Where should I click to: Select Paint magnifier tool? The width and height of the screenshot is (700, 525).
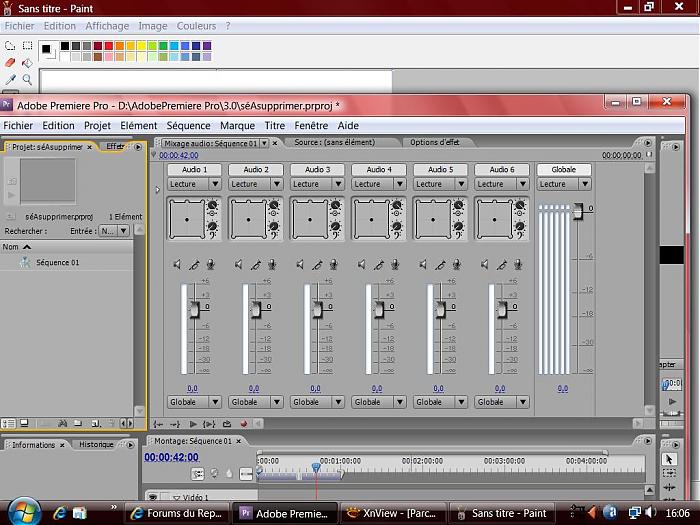pyautogui.click(x=27, y=80)
